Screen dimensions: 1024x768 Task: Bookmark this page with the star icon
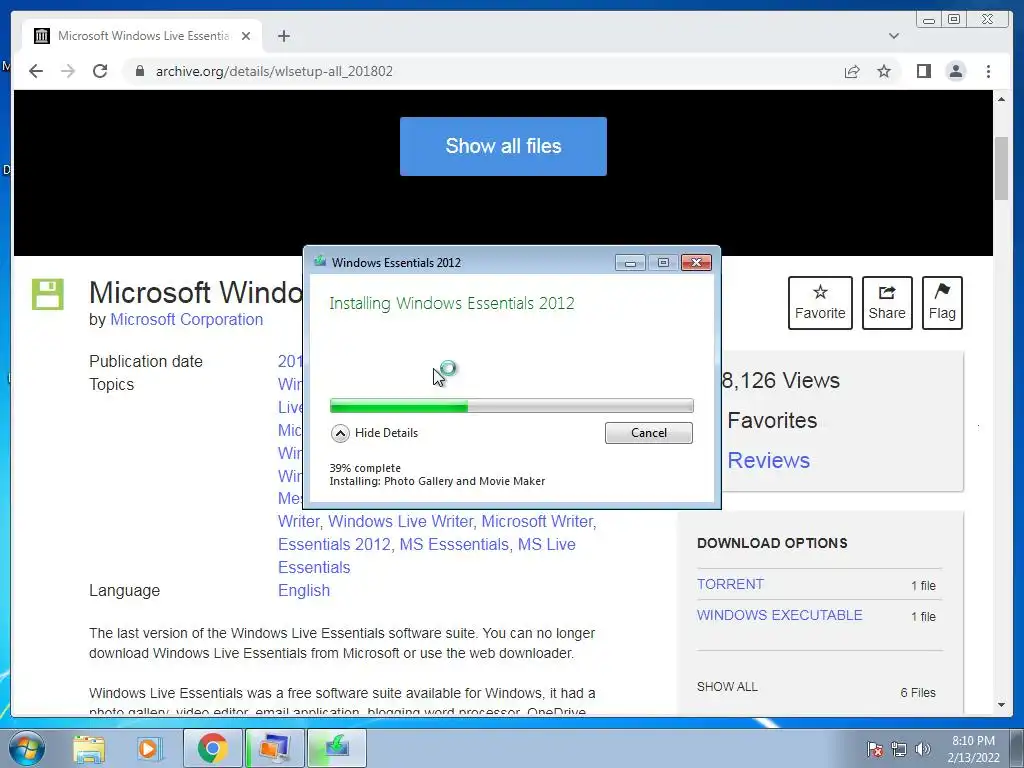coord(884,71)
